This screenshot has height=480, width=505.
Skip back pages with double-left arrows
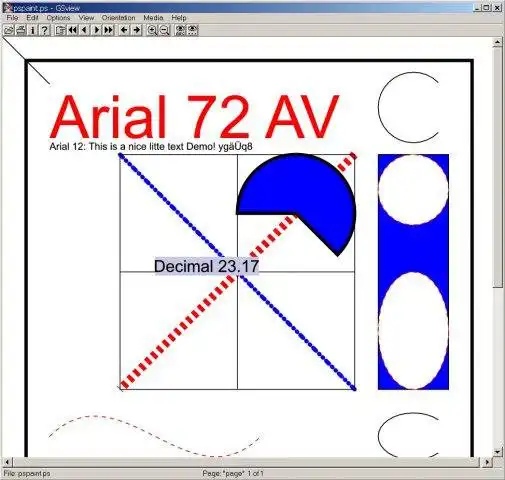(72, 30)
